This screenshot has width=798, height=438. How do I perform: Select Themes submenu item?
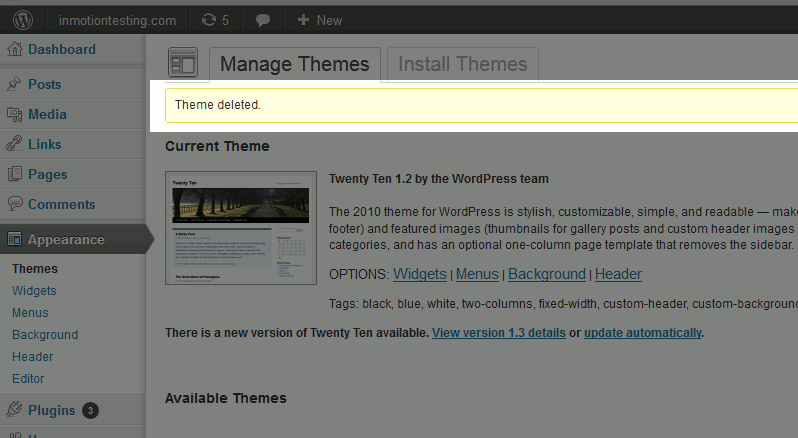35,269
